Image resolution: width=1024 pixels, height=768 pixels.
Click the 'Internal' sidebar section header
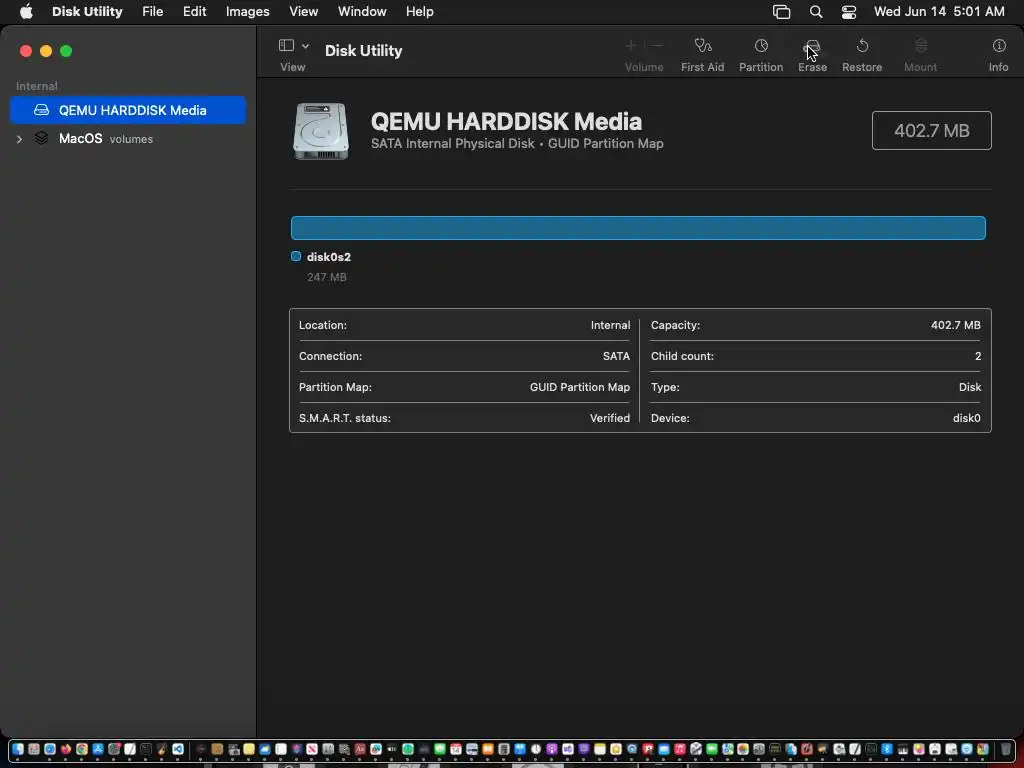(37, 86)
